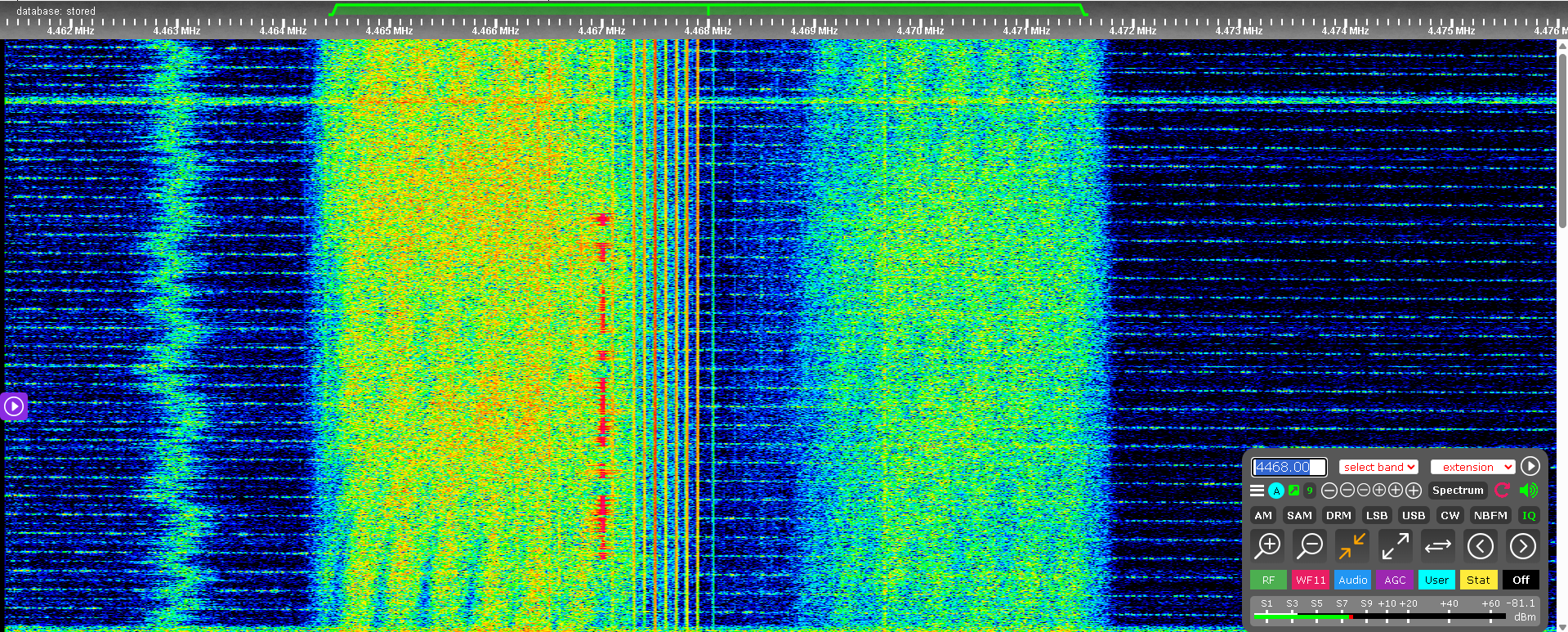This screenshot has height=632, width=1568.
Task: Click the smallest frequency step-up plus circle
Action: coord(1379,490)
